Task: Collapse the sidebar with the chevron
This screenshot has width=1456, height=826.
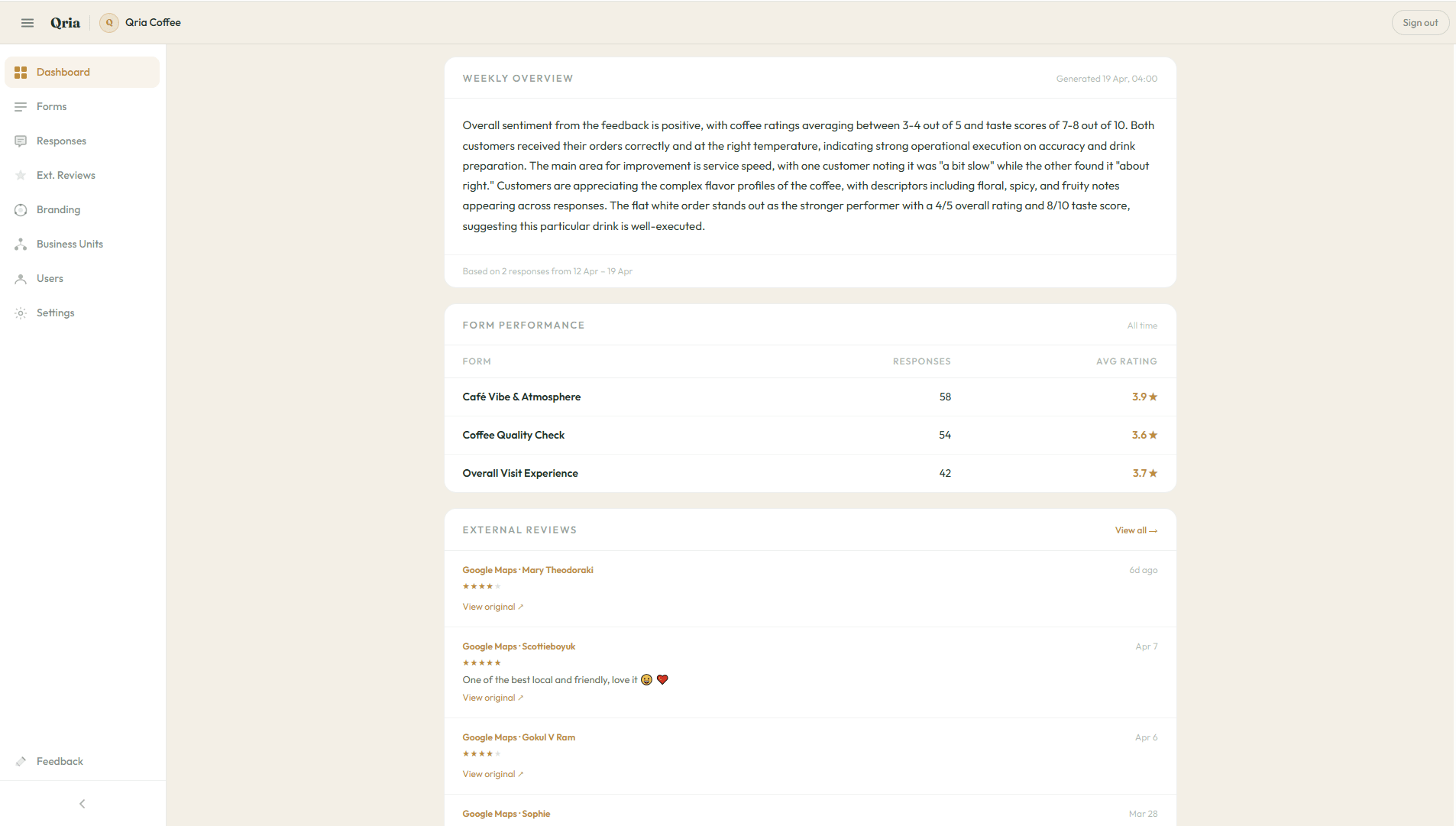Action: [83, 804]
